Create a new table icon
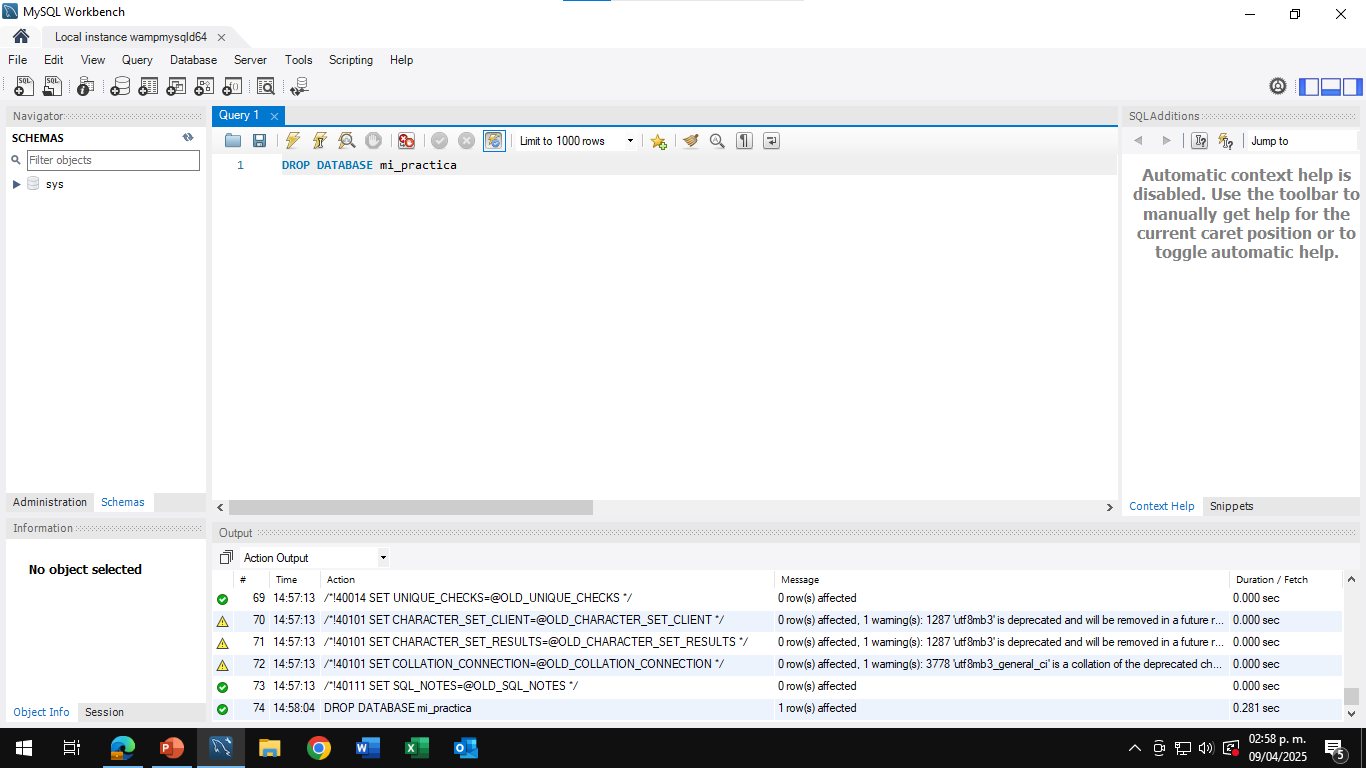Screen dimensions: 1366x768 (x=148, y=87)
